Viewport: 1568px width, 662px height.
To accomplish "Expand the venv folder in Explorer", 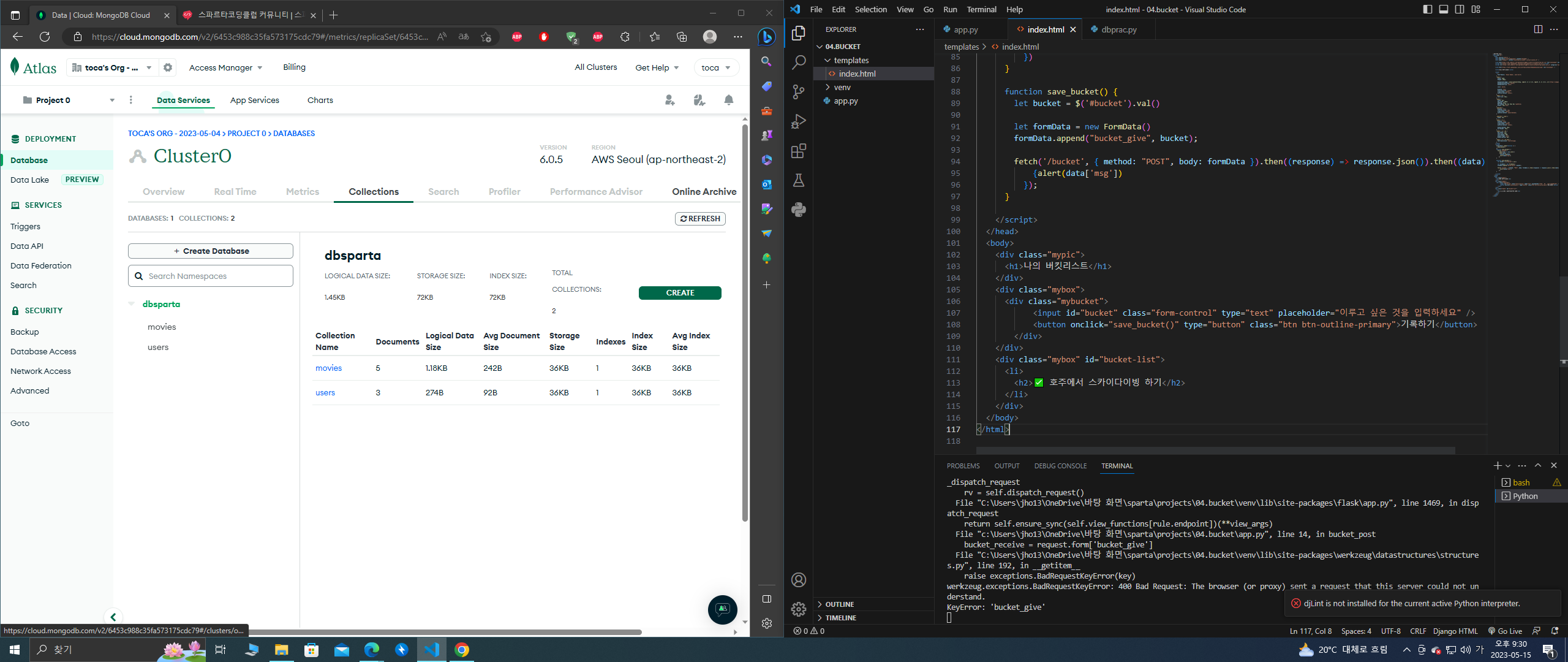I will point(827,87).
